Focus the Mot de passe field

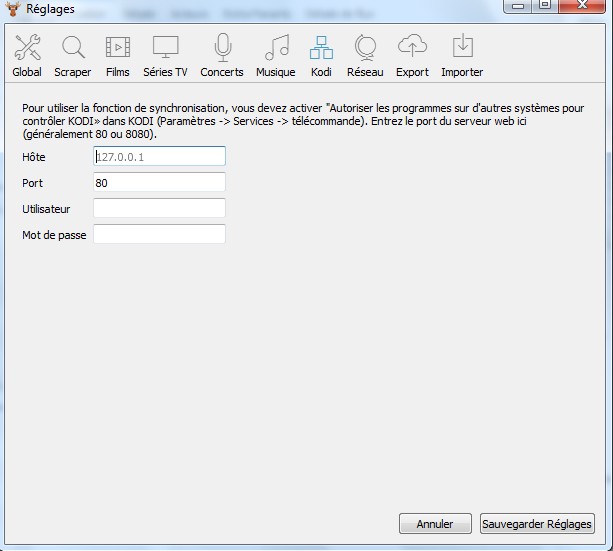[160, 234]
